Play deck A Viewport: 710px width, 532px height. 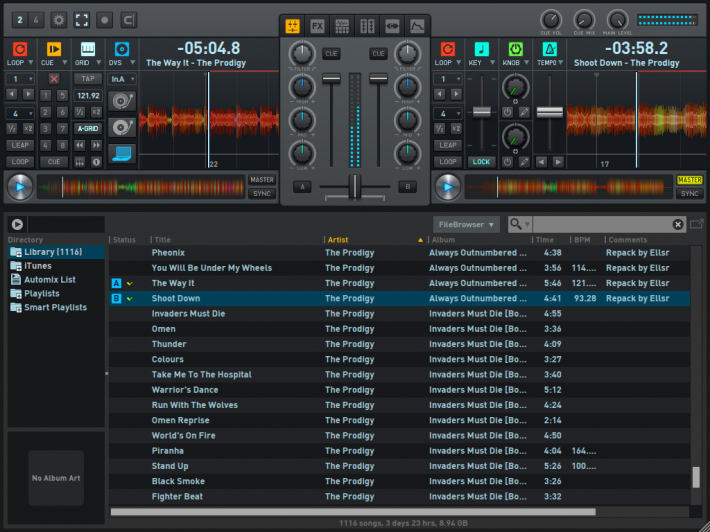20,187
